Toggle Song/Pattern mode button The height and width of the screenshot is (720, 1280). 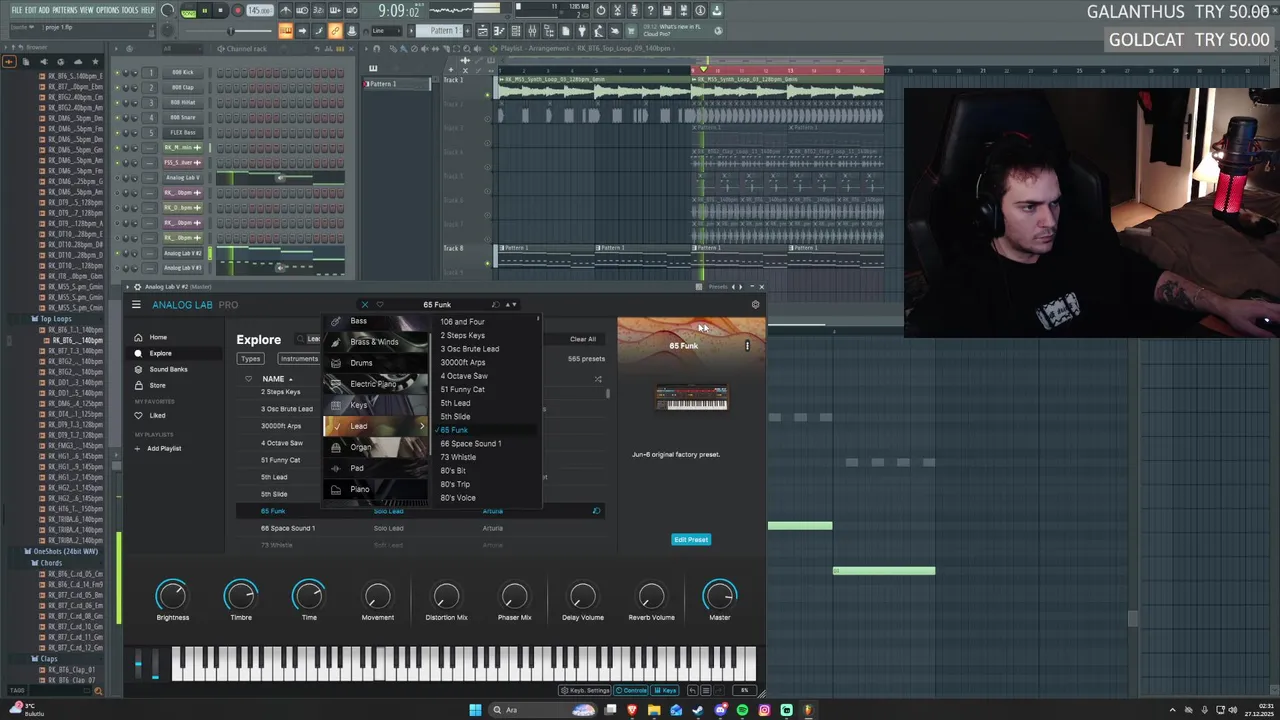coord(188,11)
